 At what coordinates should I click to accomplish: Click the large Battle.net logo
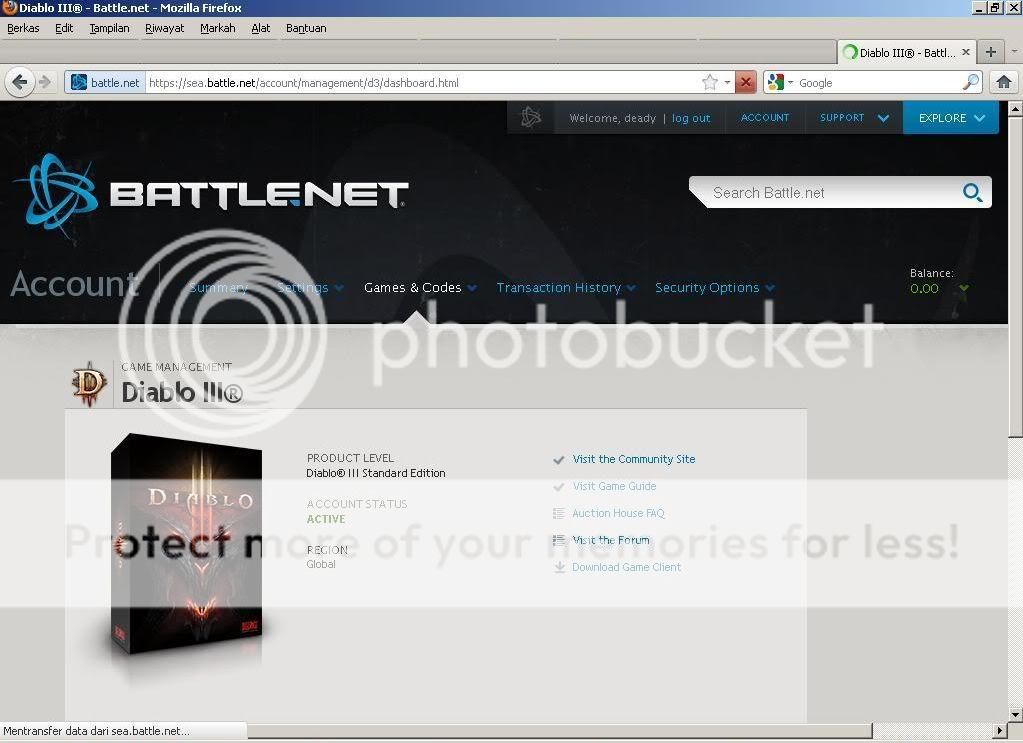pyautogui.click(x=210, y=194)
